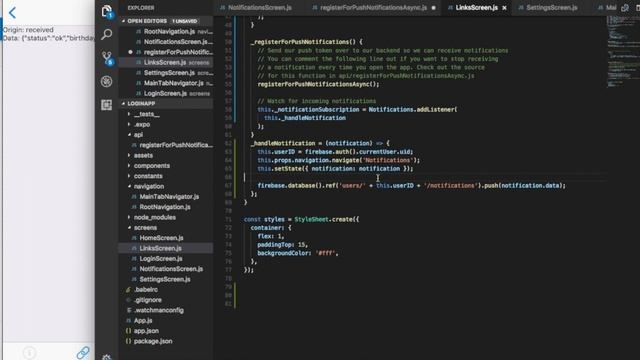Open the Explorer view in activity bar
The height and width of the screenshot is (360, 640).
(107, 11)
